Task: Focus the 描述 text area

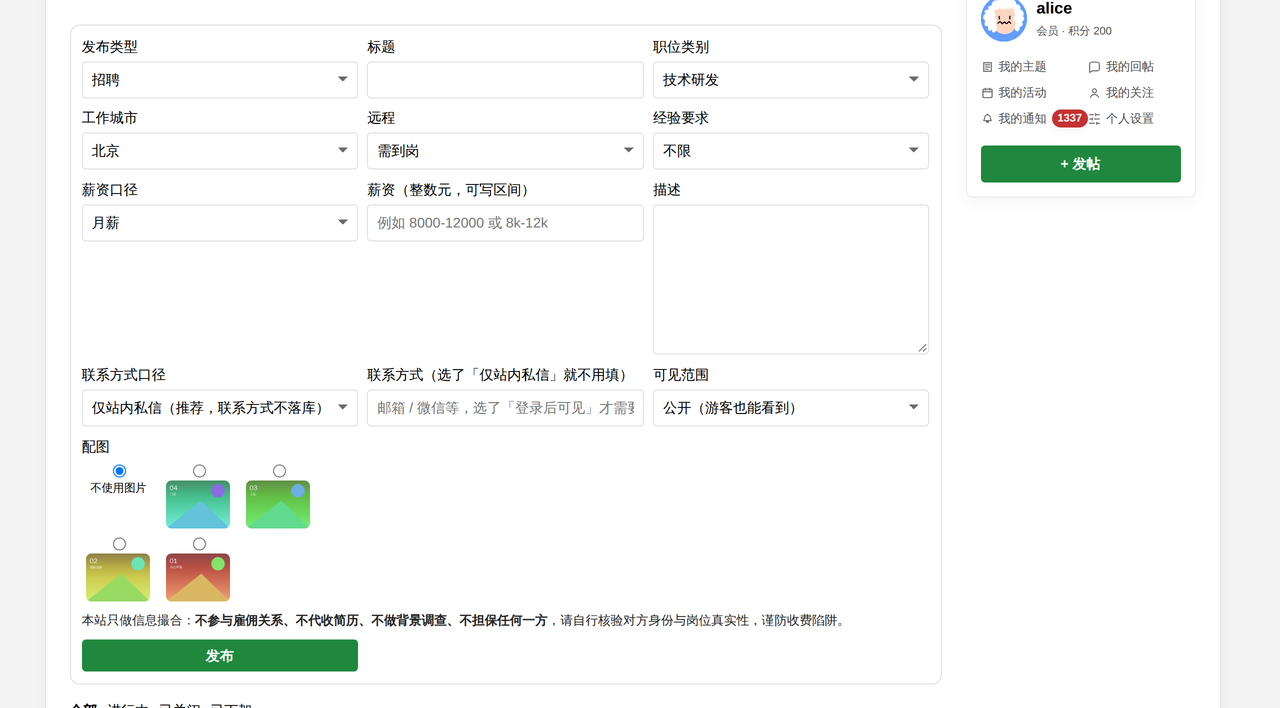Action: [791, 280]
